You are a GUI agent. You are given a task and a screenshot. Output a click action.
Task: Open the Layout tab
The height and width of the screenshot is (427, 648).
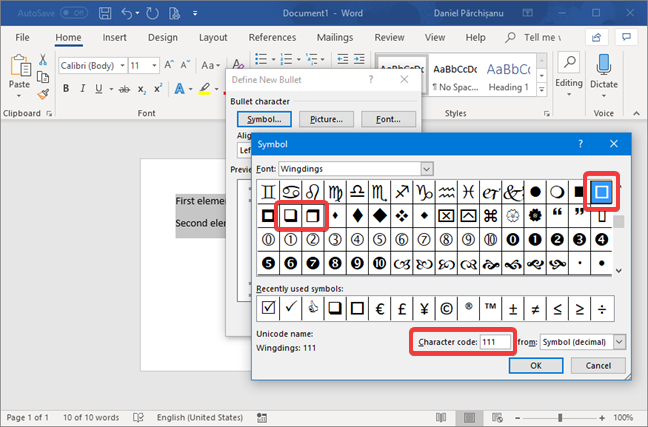click(x=213, y=38)
